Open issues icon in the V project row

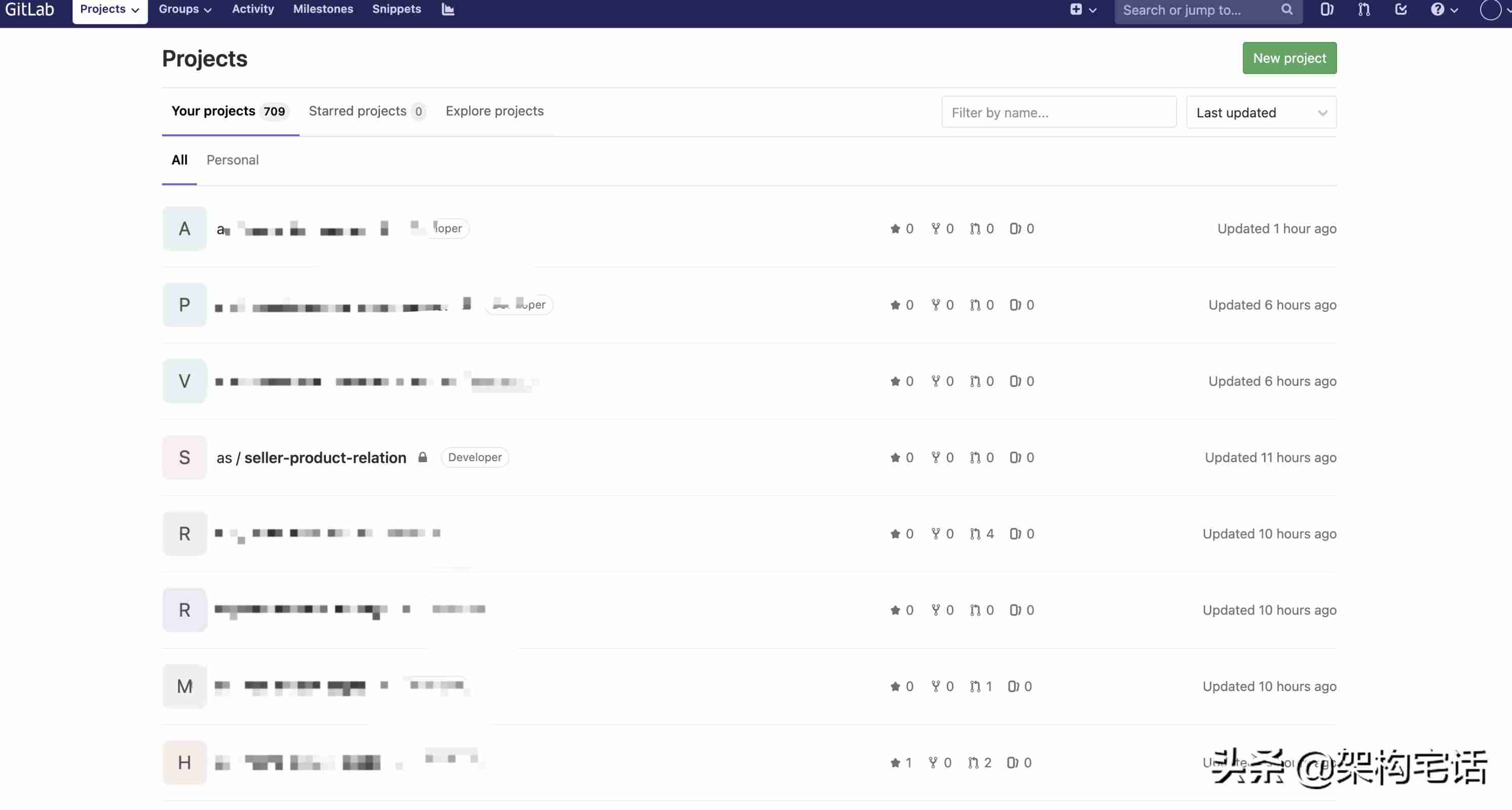[x=1015, y=381]
